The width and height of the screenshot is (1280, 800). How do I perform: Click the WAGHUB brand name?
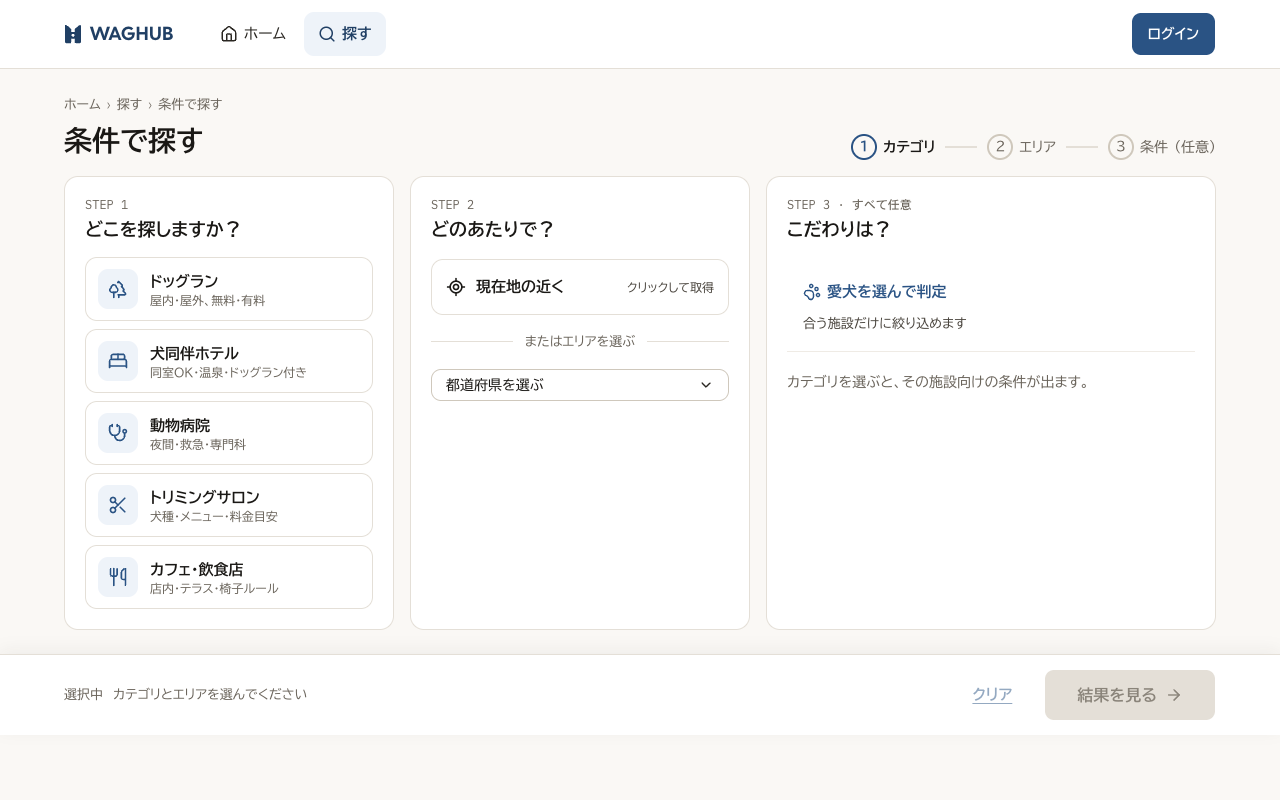(x=131, y=34)
